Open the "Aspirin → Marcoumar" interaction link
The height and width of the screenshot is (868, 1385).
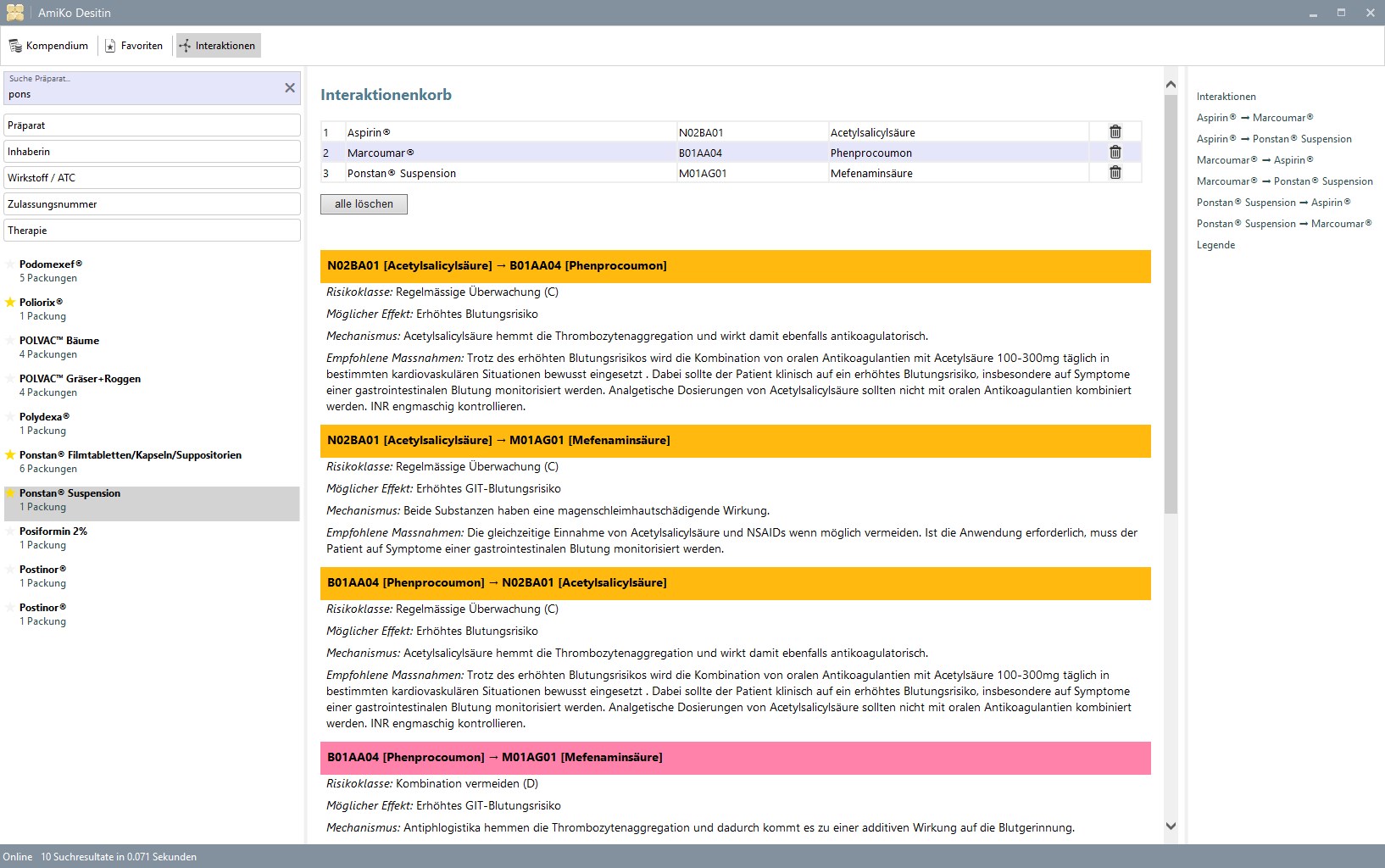click(1254, 117)
